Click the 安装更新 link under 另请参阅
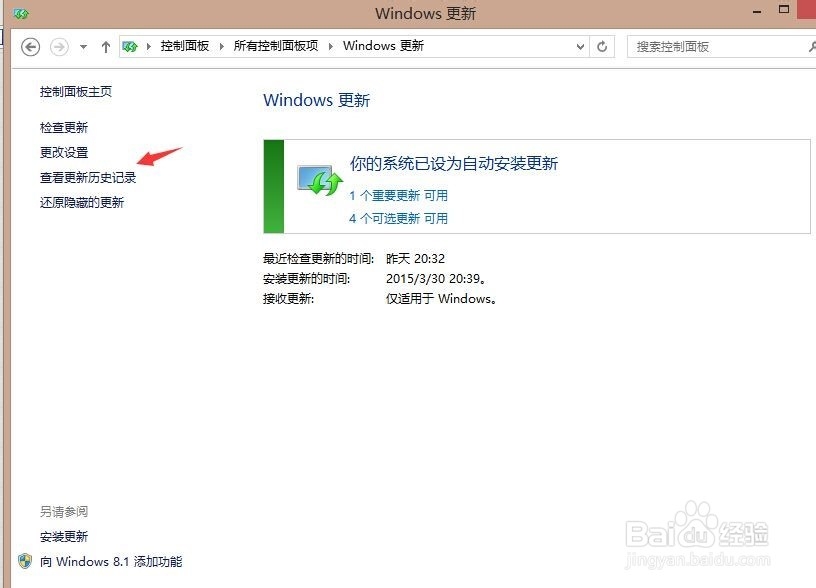 64,536
